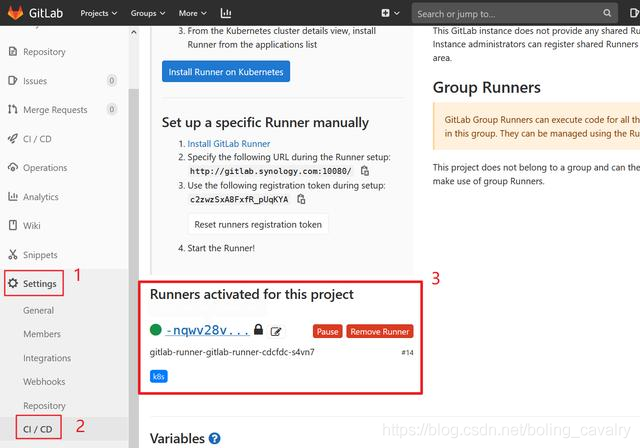This screenshot has height=448, width=640.
Task: Click runner description gitlab-runner-gitlab-runner-cdcfdc-s4vn7
Action: [232, 352]
